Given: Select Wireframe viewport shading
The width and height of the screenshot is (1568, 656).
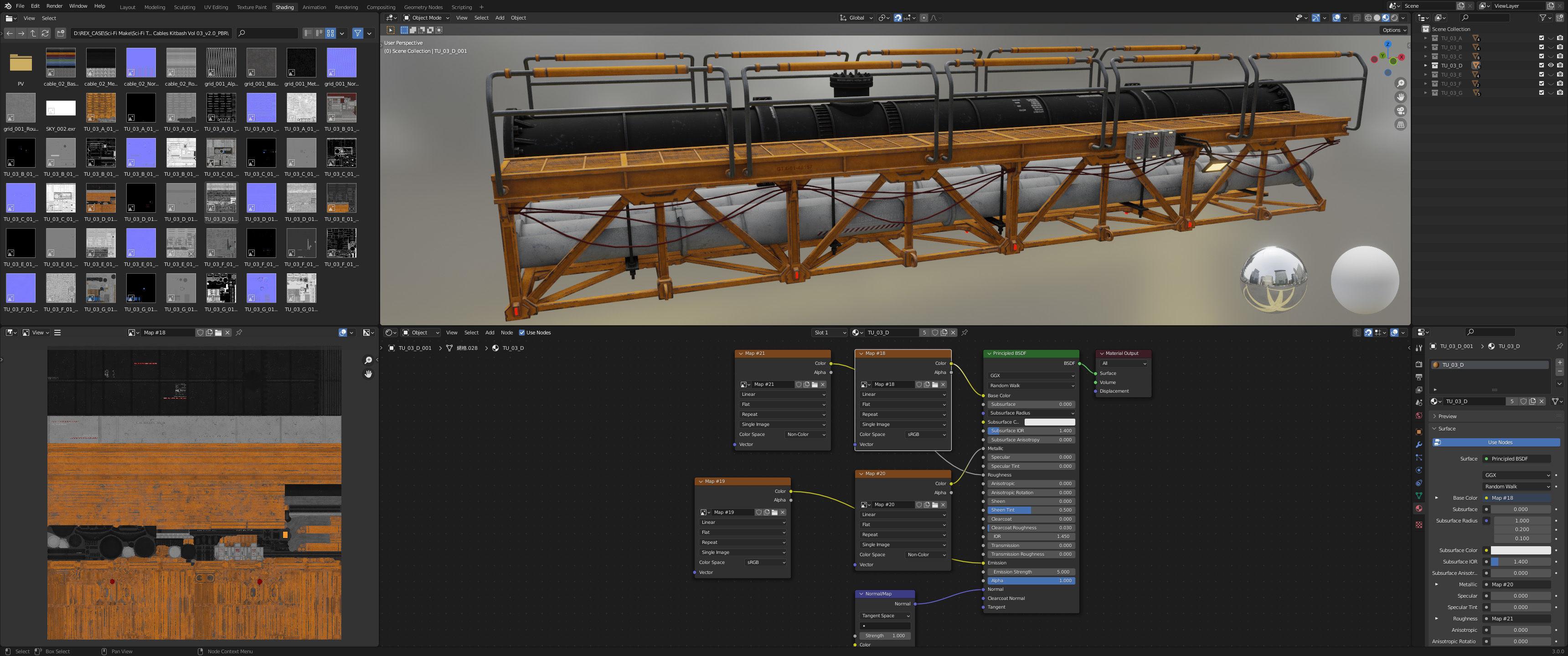Looking at the screenshot, I should coord(1368,18).
